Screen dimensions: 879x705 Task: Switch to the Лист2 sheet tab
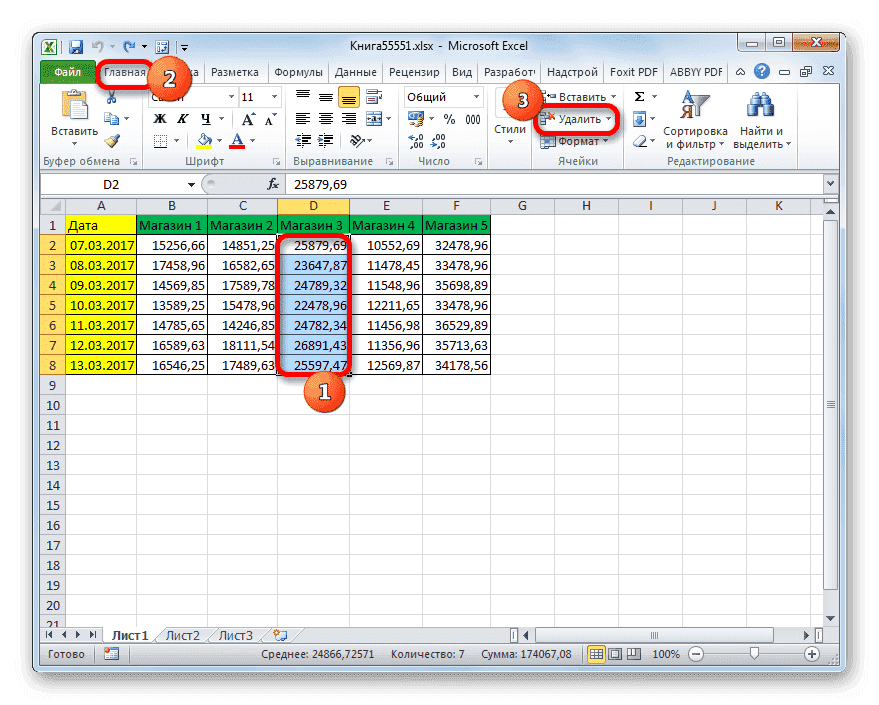tap(182, 634)
